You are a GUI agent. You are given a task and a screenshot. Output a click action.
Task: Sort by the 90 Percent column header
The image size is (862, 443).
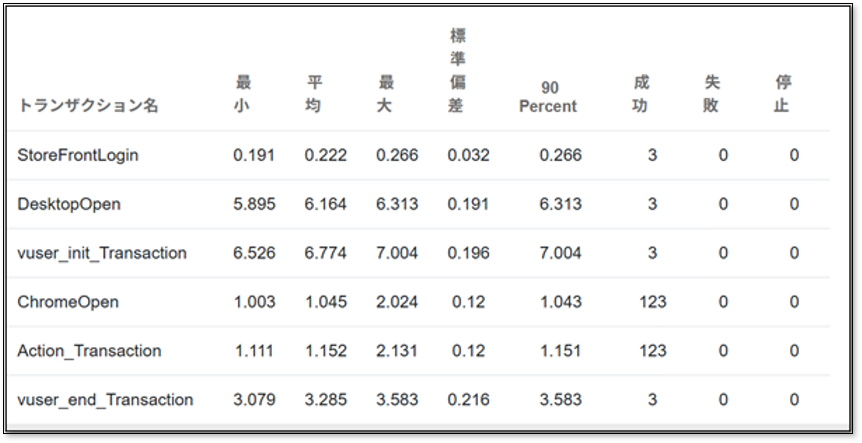[x=548, y=97]
